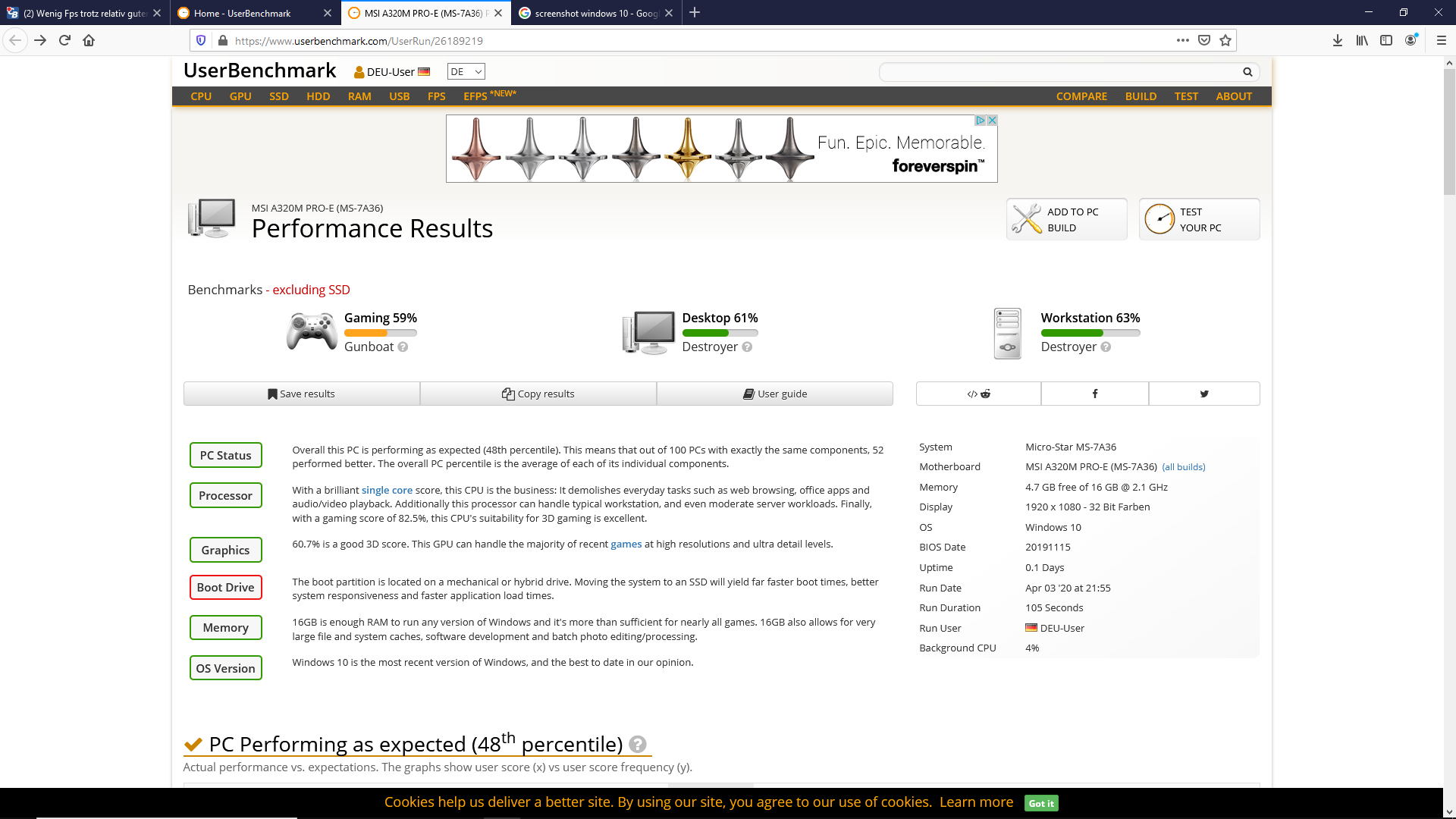Open the GPU menu item
This screenshot has width=1456, height=819.
tap(240, 96)
